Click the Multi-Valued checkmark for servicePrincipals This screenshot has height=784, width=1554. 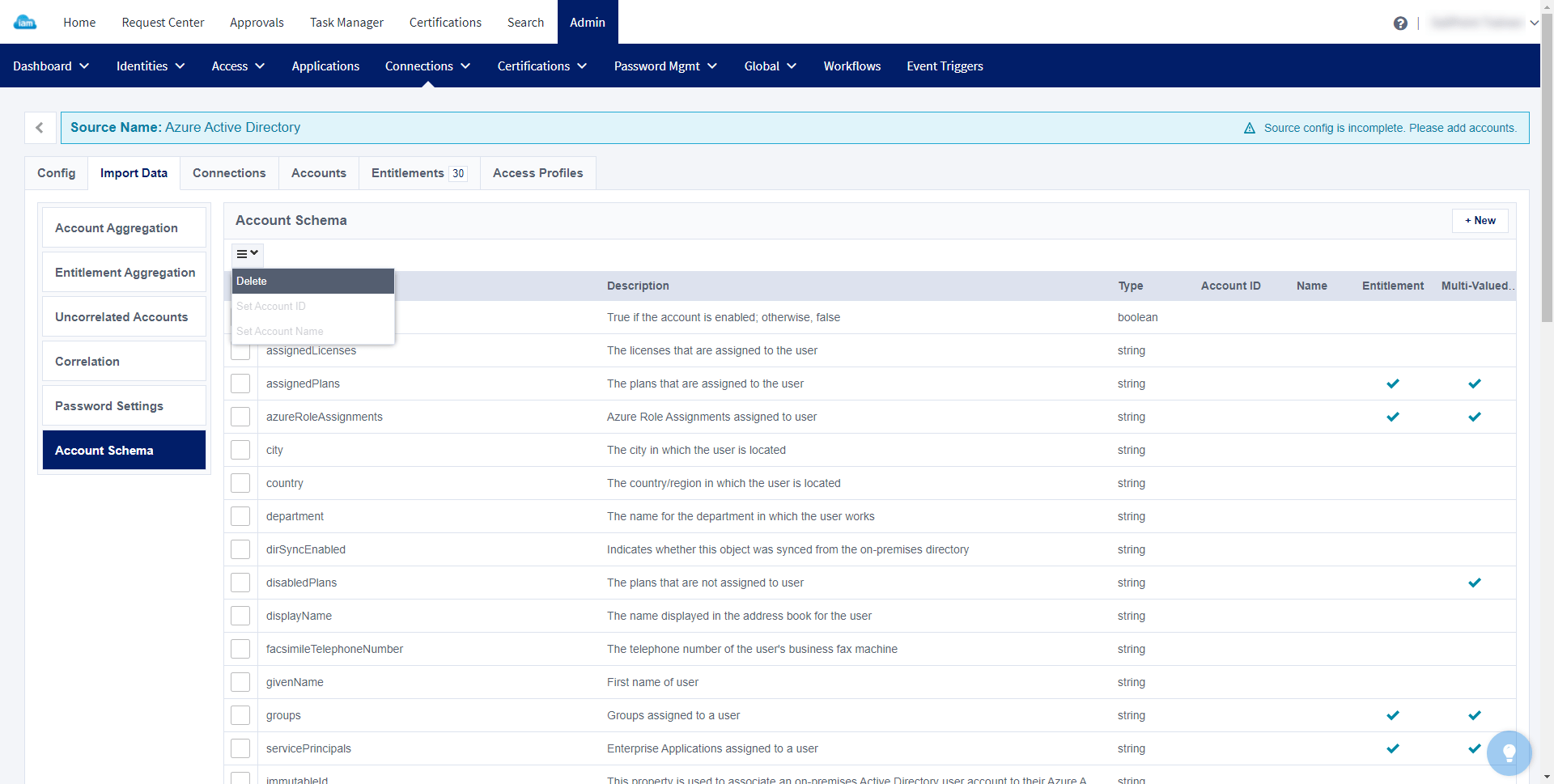pyautogui.click(x=1475, y=748)
